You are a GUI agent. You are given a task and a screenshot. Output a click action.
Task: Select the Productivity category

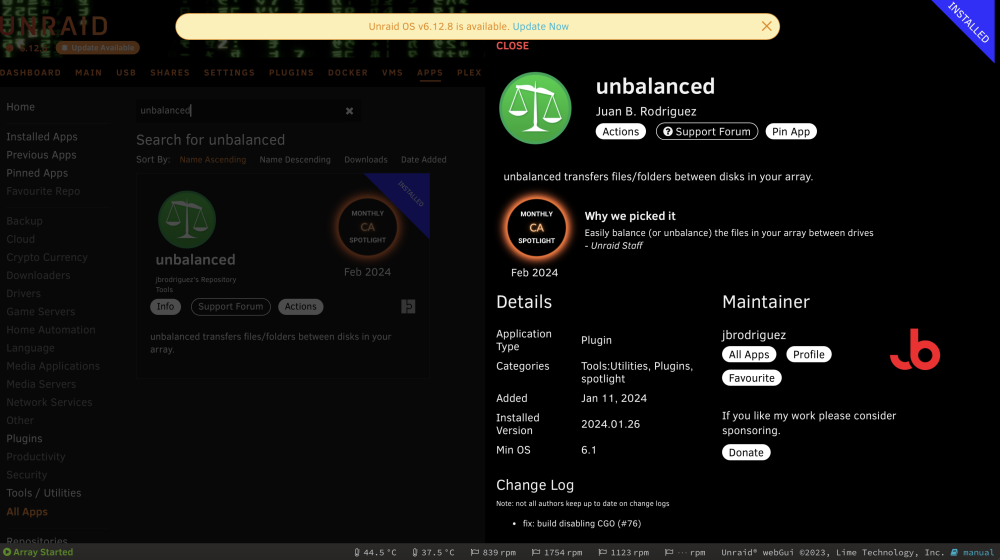tap(36, 457)
